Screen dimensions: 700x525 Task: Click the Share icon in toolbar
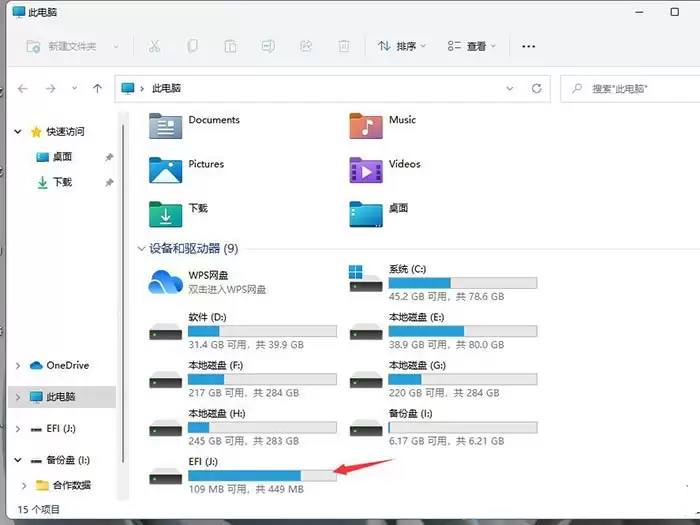(x=306, y=46)
